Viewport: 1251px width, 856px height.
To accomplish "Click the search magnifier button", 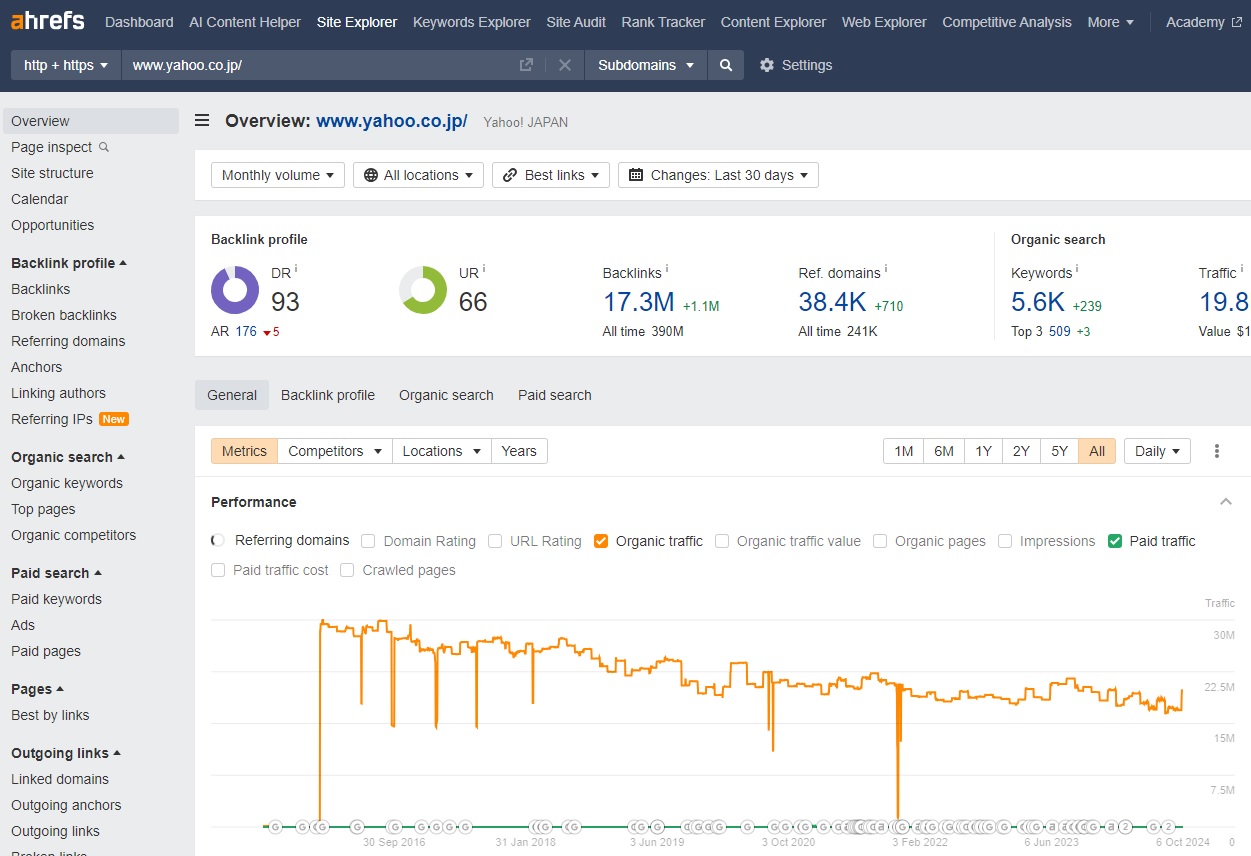I will tap(726, 65).
